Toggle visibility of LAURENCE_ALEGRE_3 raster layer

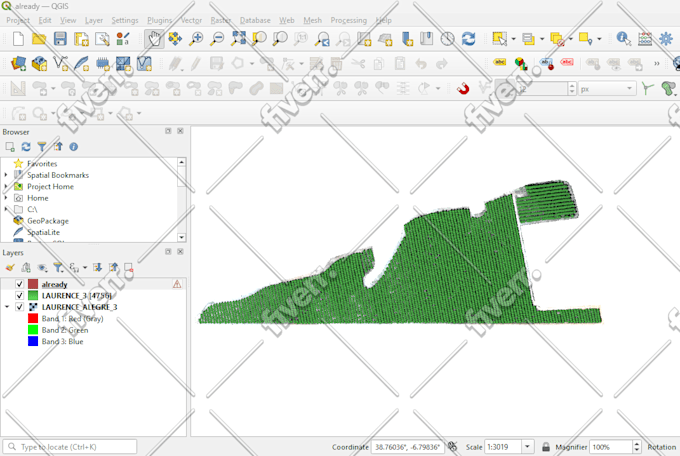click(19, 307)
